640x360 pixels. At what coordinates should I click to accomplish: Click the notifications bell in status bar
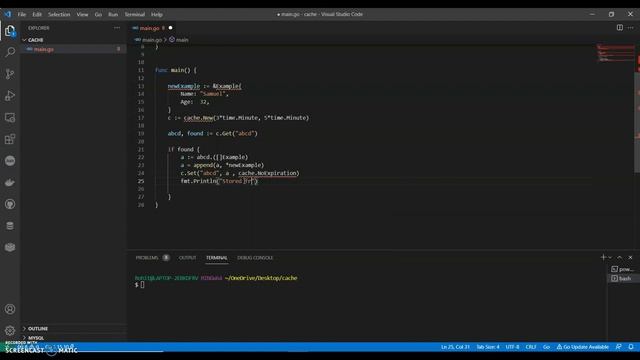click(x=631, y=347)
